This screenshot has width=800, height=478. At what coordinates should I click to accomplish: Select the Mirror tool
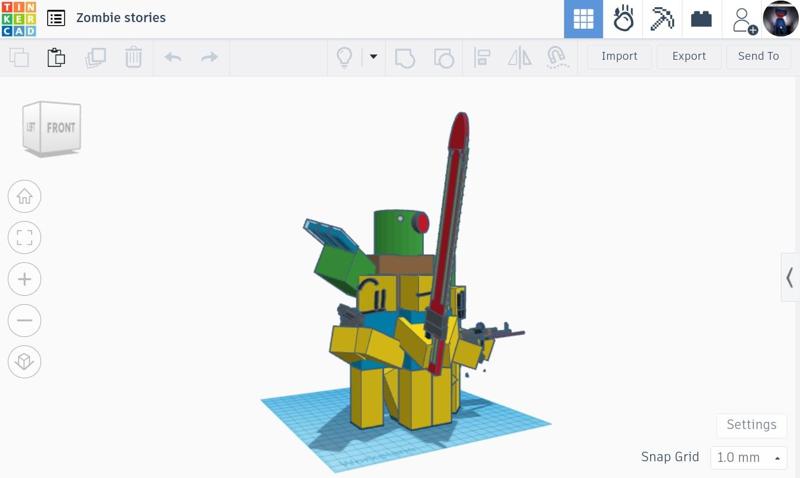(519, 57)
